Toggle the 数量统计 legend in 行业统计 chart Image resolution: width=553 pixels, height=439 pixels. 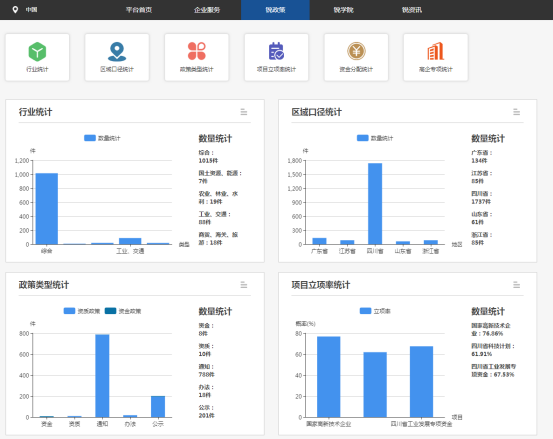click(102, 138)
